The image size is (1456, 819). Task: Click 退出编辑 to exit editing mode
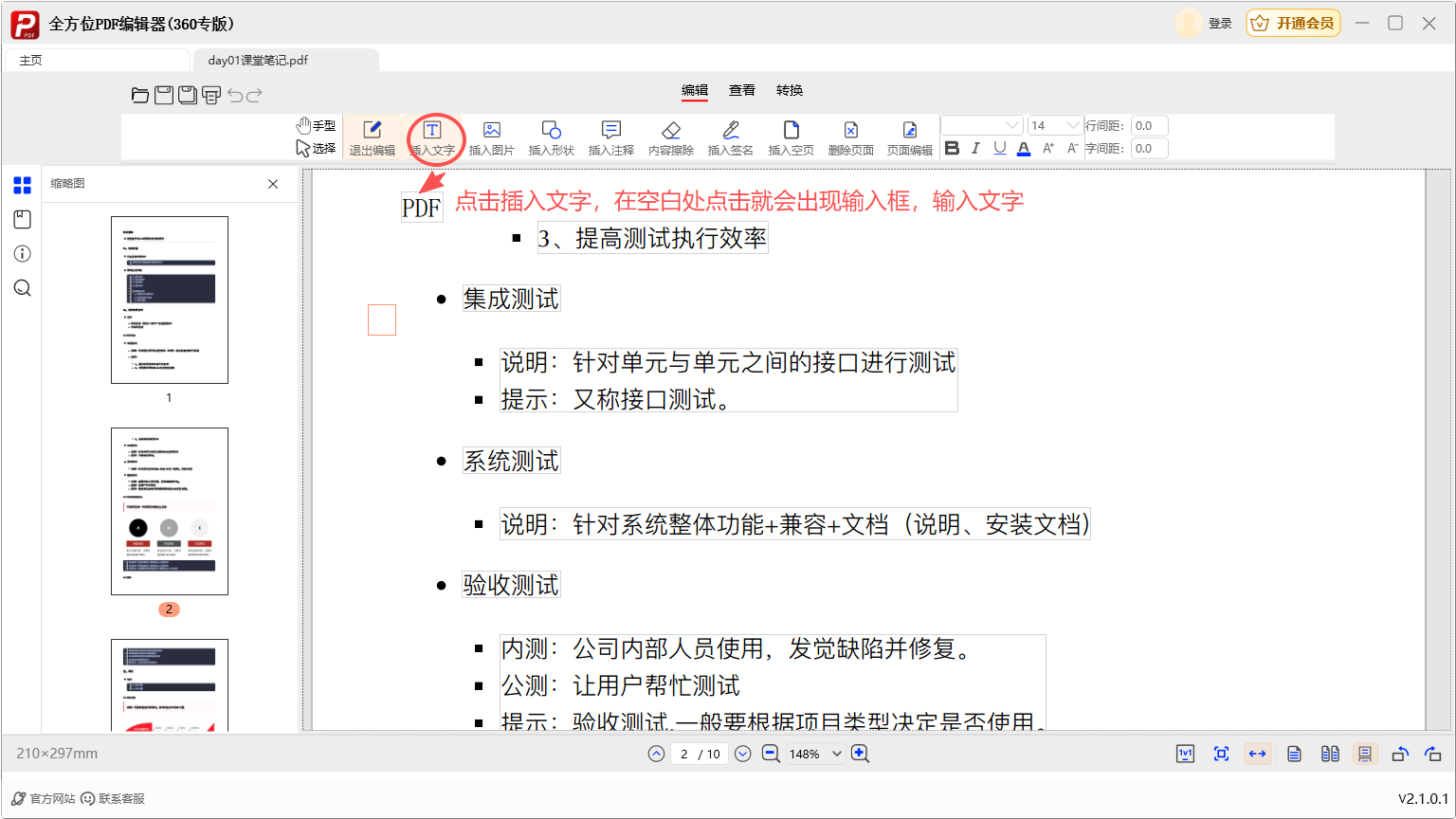point(373,136)
